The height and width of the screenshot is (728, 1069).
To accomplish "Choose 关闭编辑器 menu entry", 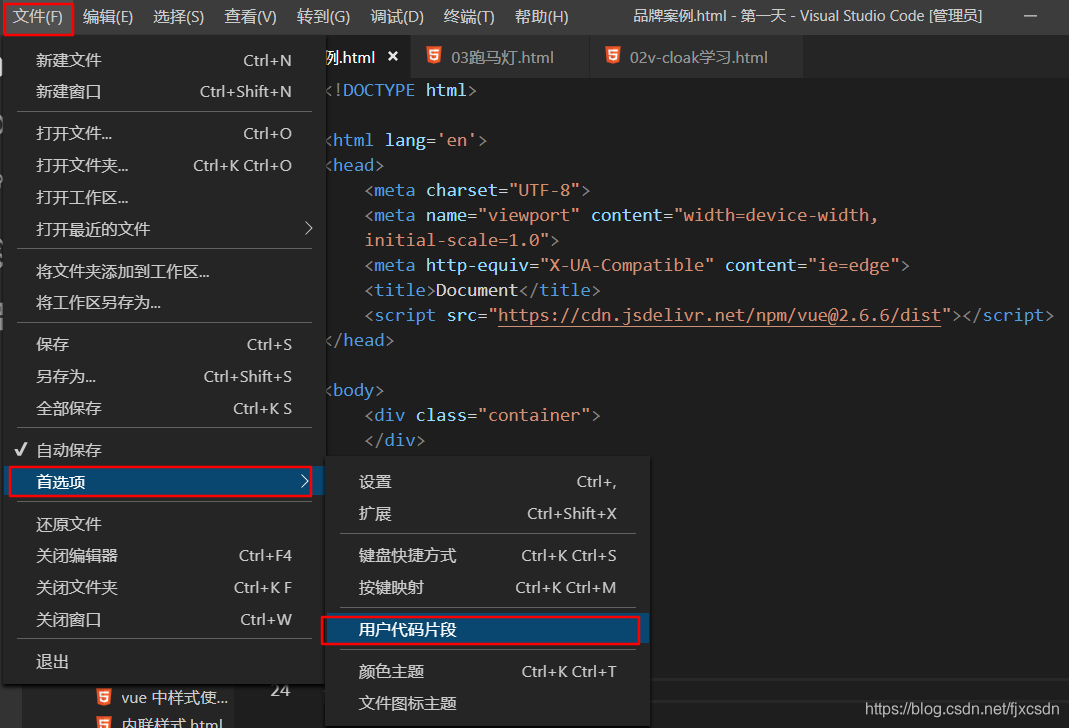I will [164, 556].
